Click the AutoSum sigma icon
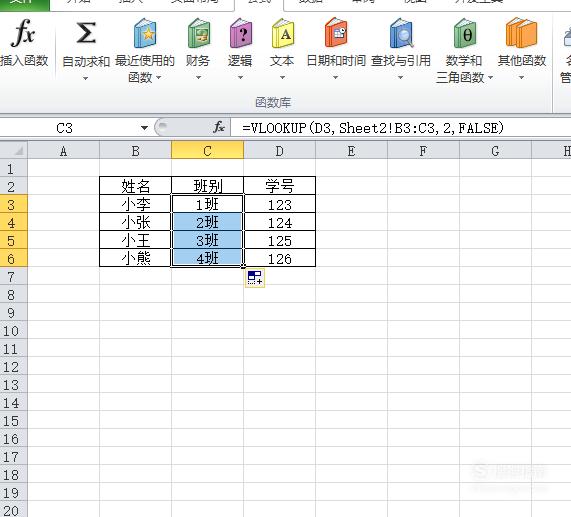Viewport: 571px width, 517px height. click(x=86, y=33)
